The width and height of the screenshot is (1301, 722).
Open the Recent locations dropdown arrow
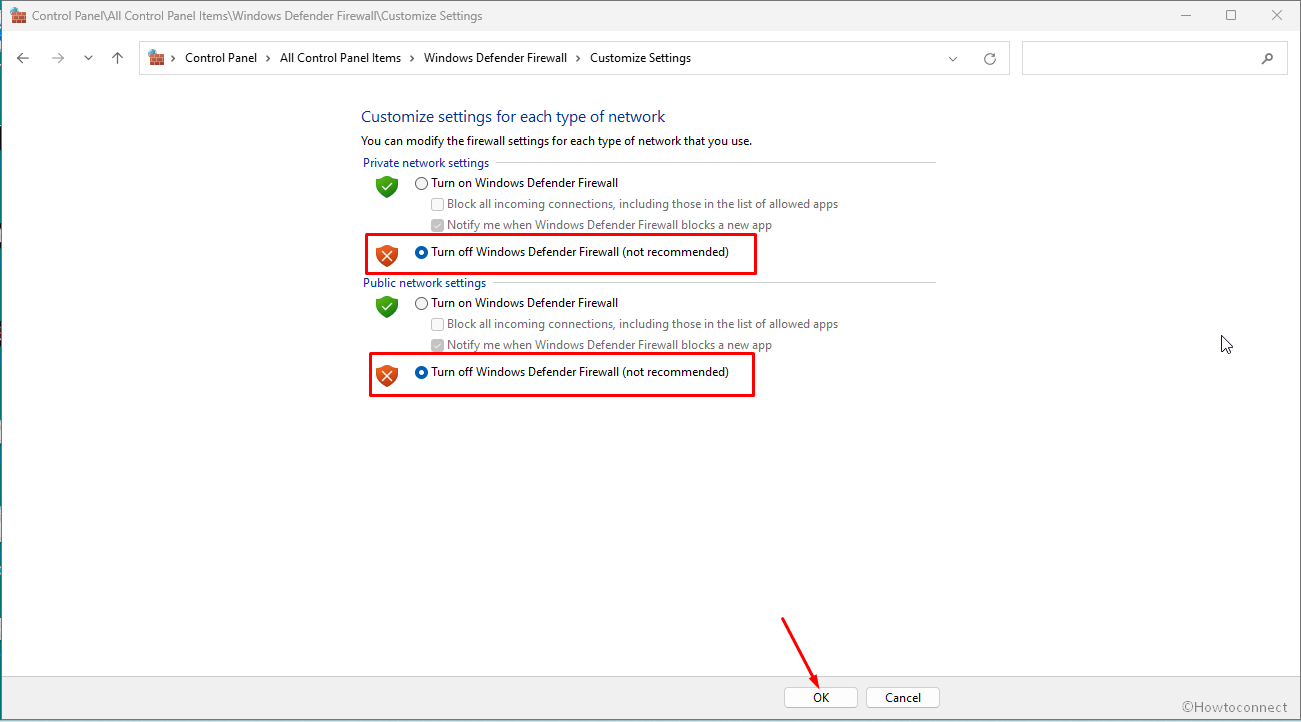[88, 58]
